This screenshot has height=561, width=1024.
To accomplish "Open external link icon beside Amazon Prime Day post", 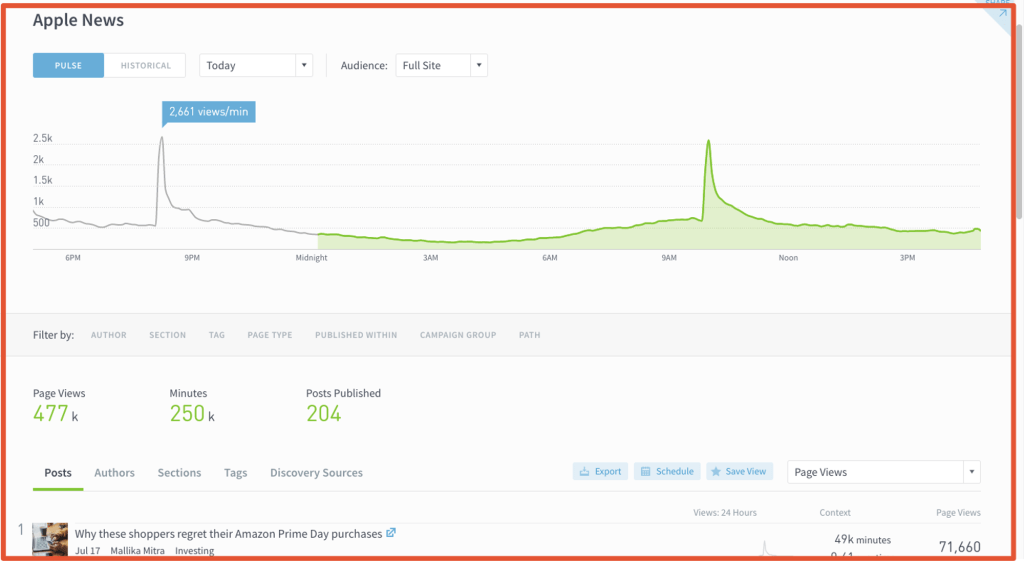I will tap(391, 533).
